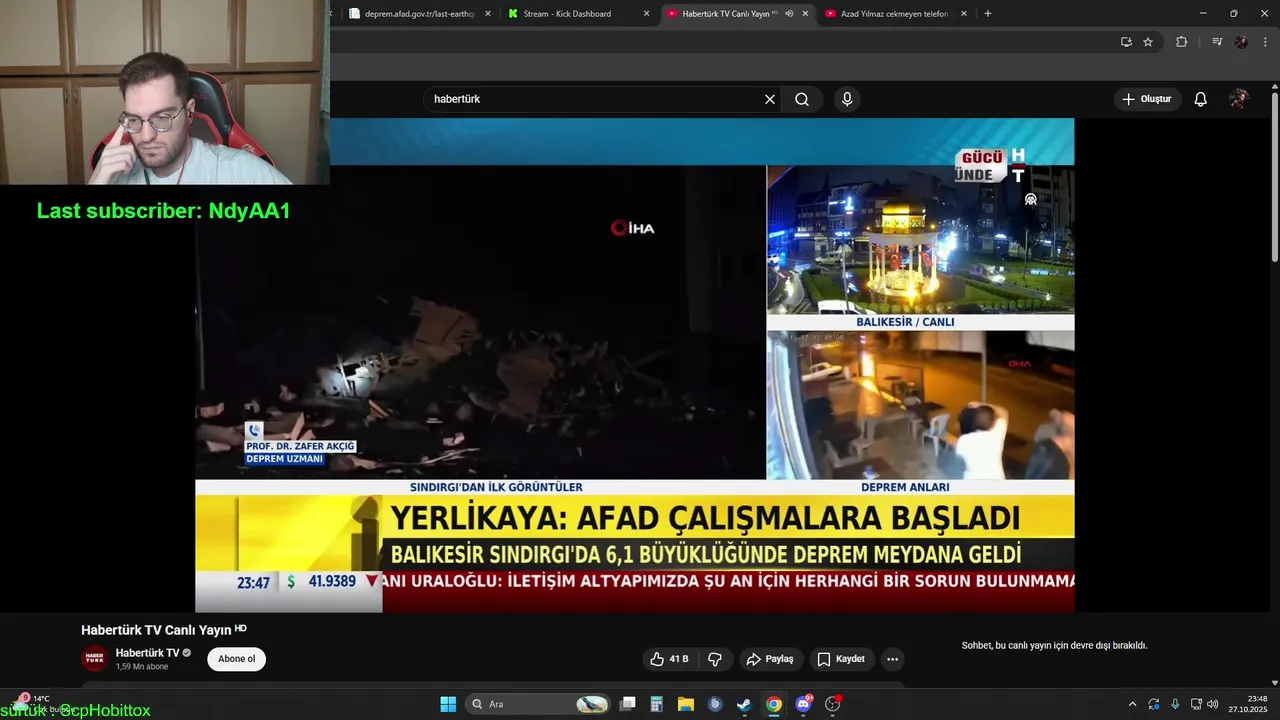The image size is (1280, 720).
Task: Open YouTube notifications bell
Action: click(1201, 99)
